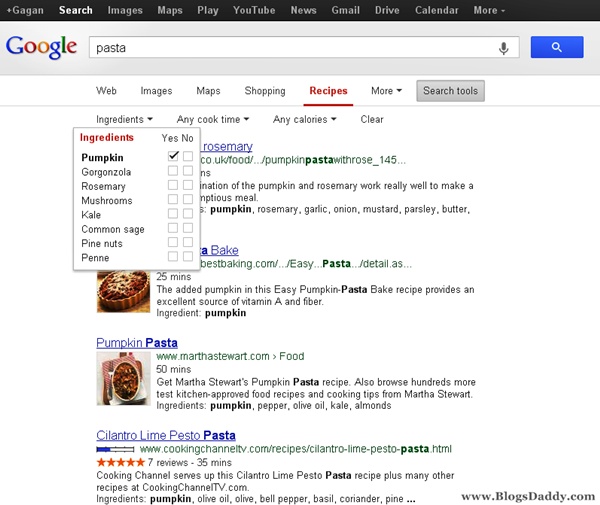This screenshot has width=600, height=505.
Task: Tick the Yes checkbox for Gorgonzola
Action: click(x=173, y=171)
